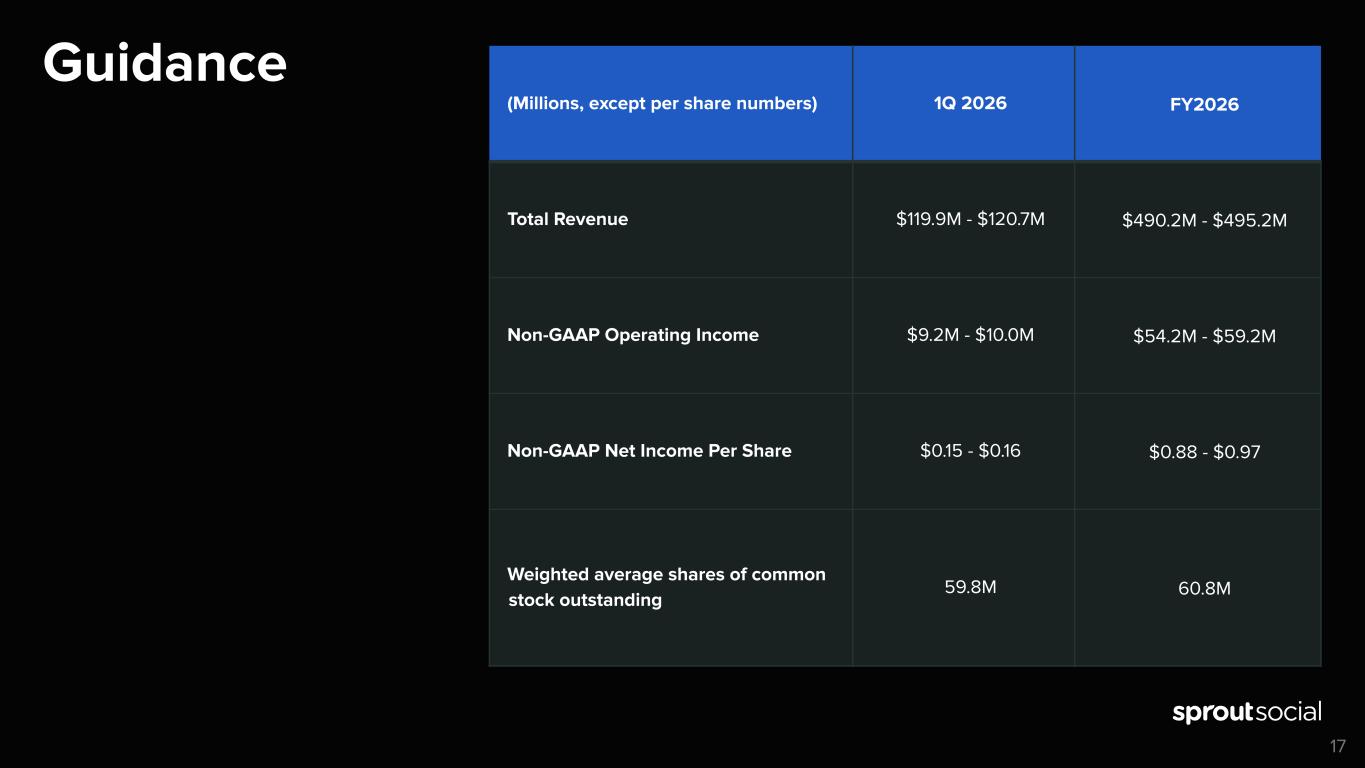
Task: Click the $0.15 - $0.16 cell
Action: point(970,451)
